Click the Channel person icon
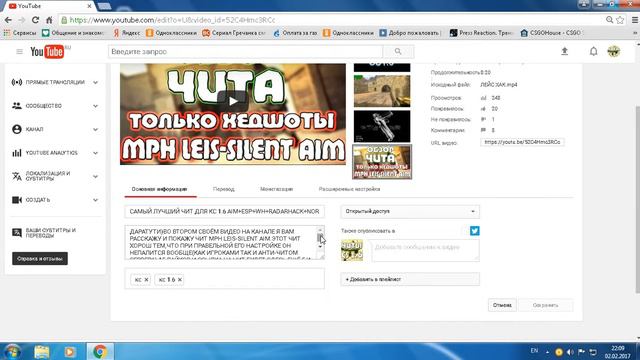Viewport: 640px width, 360px height. (17, 129)
